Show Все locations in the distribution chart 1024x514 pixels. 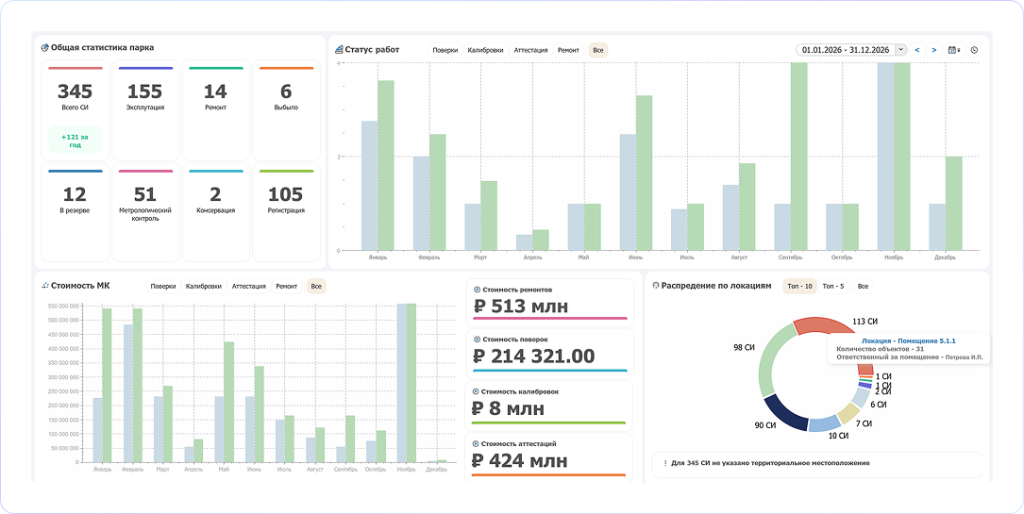pyautogui.click(x=863, y=286)
